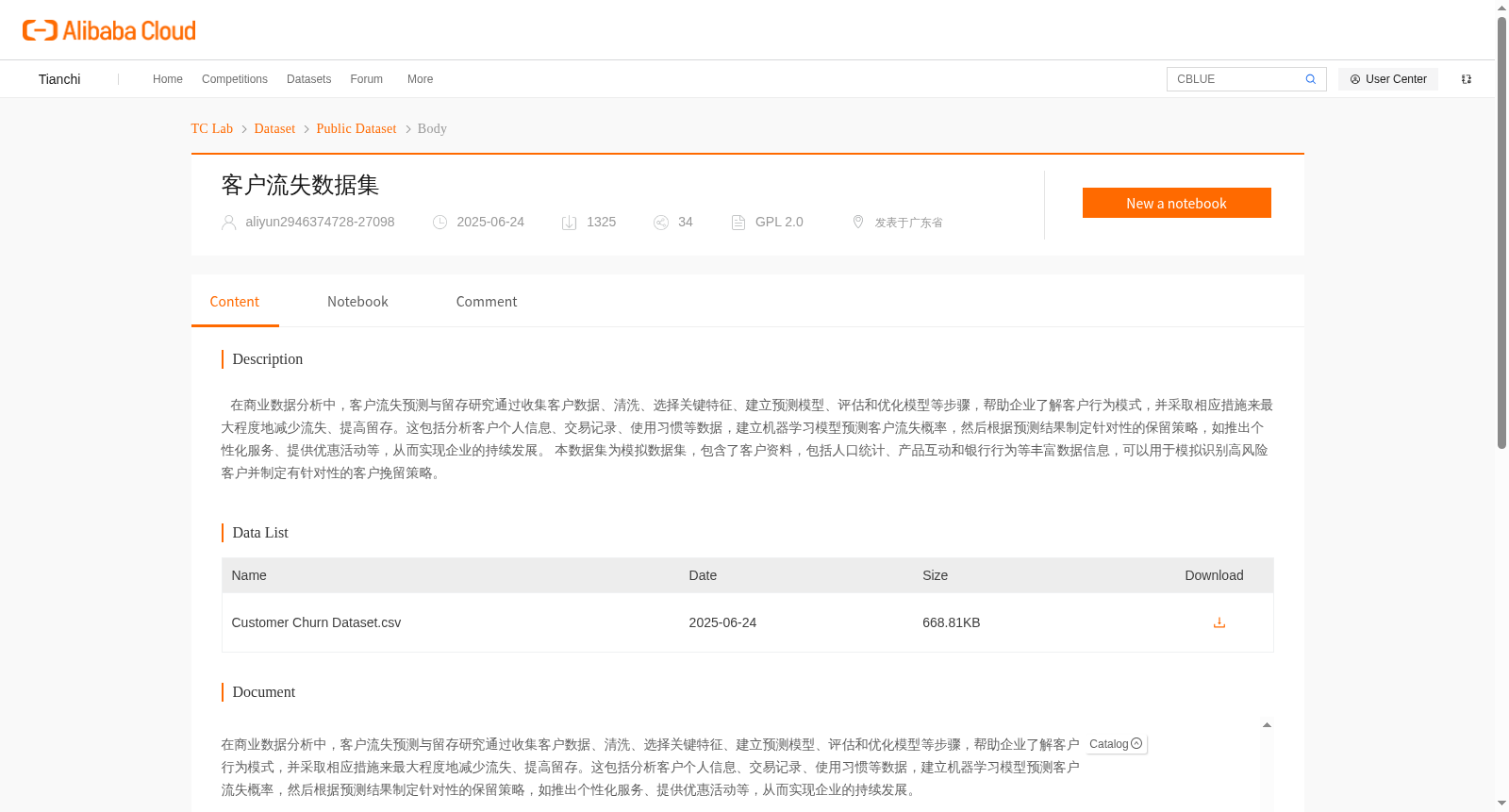Click the page vertical scrollbar thumb
Image resolution: width=1509 pixels, height=812 pixels.
coord(1501,232)
